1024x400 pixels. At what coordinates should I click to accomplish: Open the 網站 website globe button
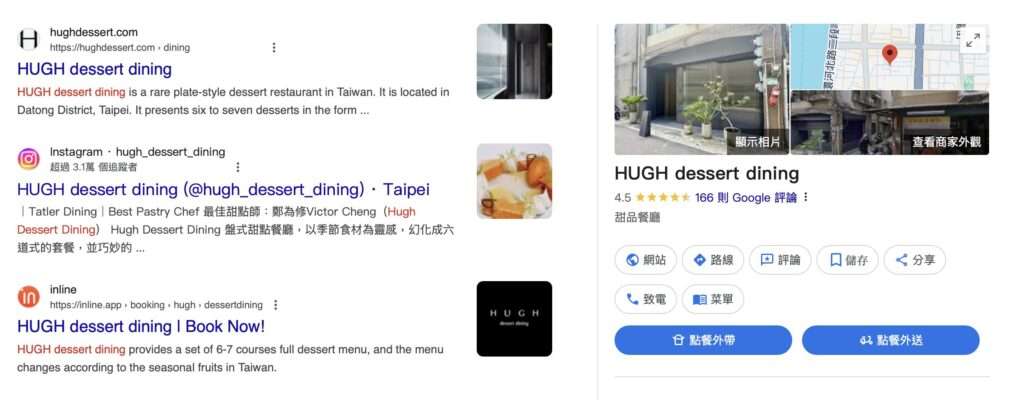pos(646,260)
